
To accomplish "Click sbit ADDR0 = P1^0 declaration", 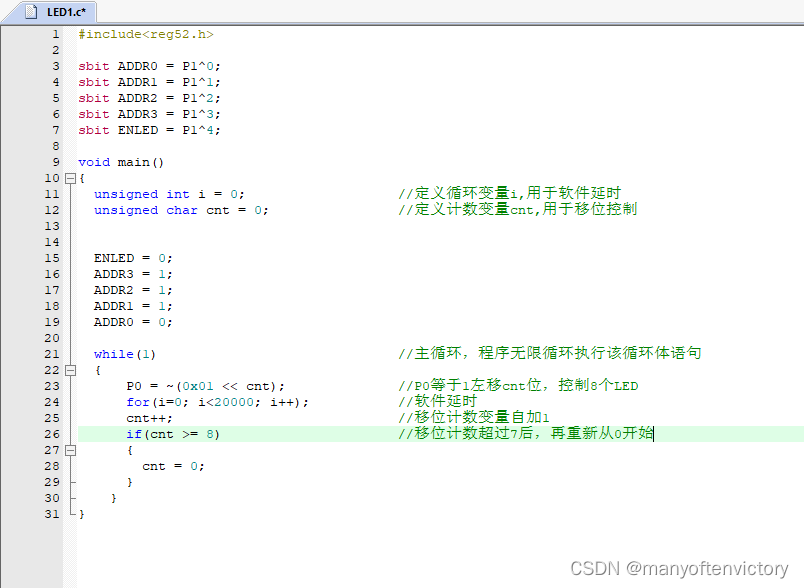I will [x=149, y=66].
